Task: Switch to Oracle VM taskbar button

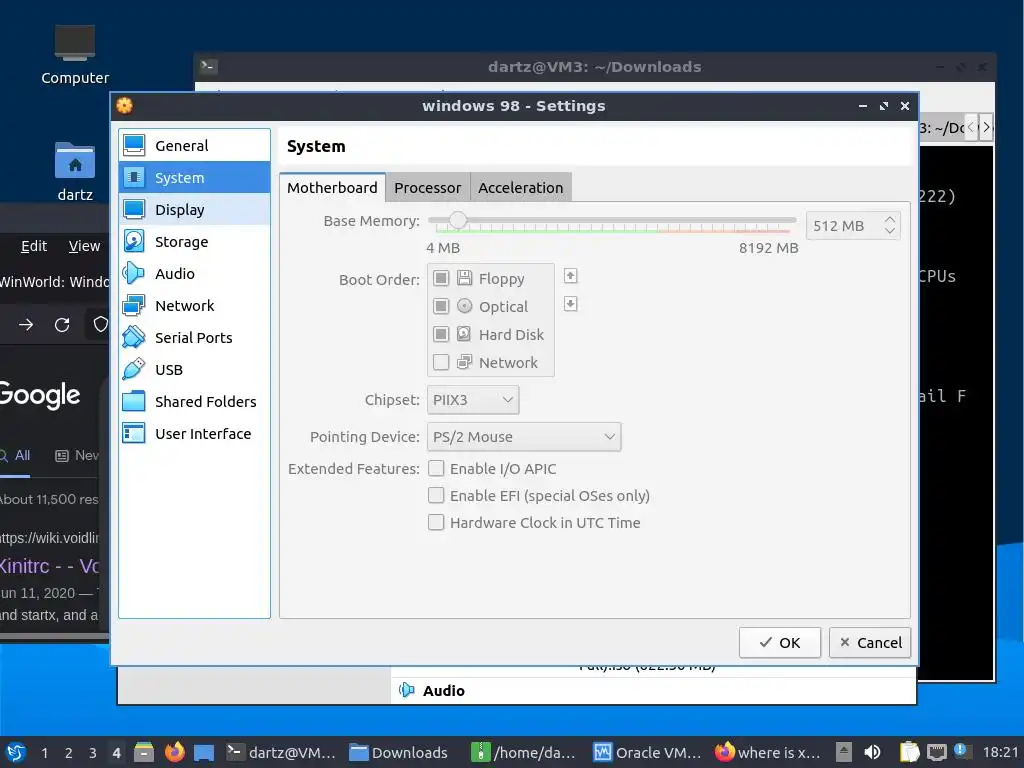Action: (x=647, y=752)
